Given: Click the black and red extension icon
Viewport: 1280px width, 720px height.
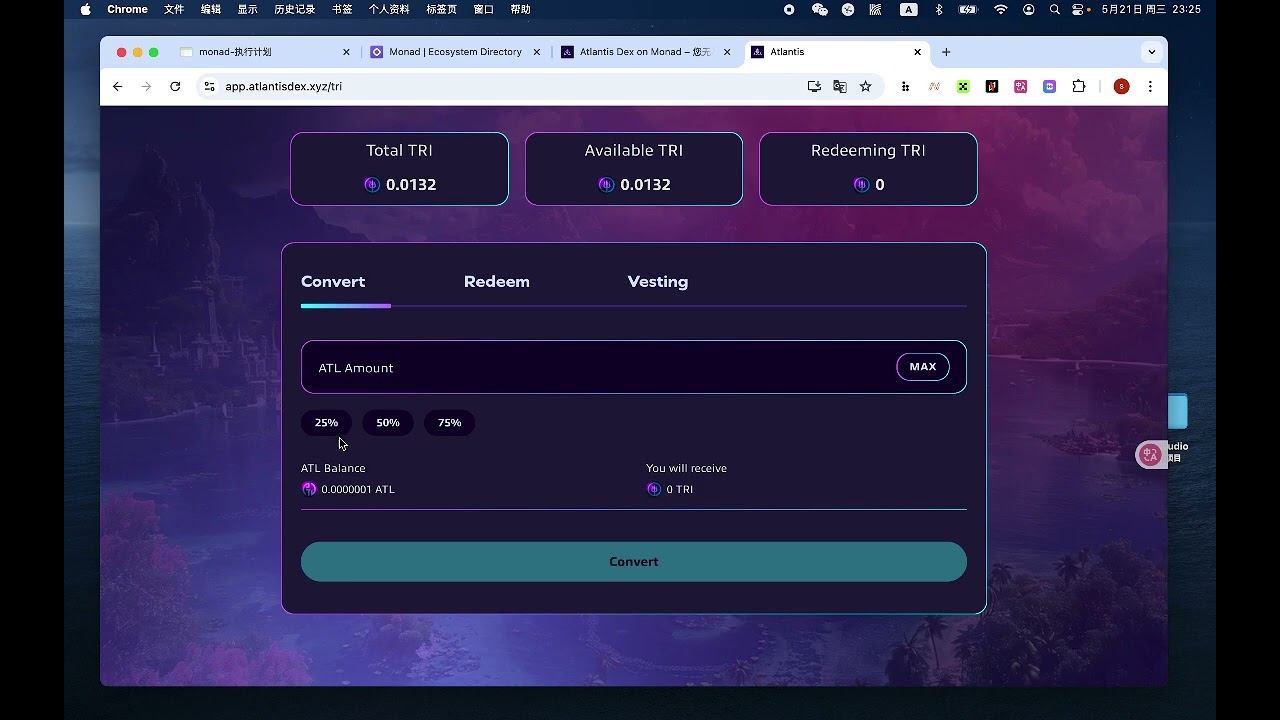Looking at the screenshot, I should pyautogui.click(x=992, y=87).
